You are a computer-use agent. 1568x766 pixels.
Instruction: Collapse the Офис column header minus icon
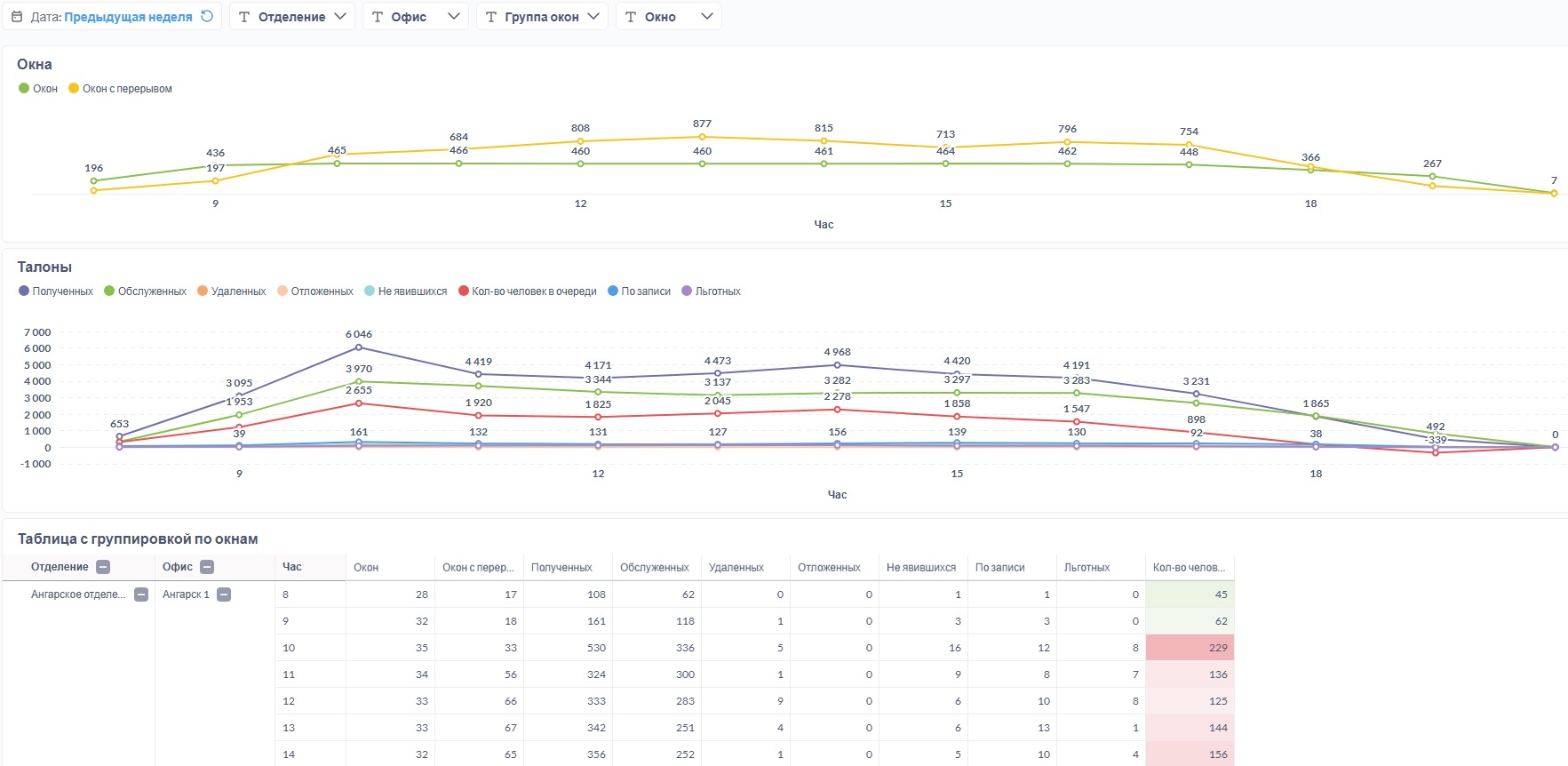point(207,567)
